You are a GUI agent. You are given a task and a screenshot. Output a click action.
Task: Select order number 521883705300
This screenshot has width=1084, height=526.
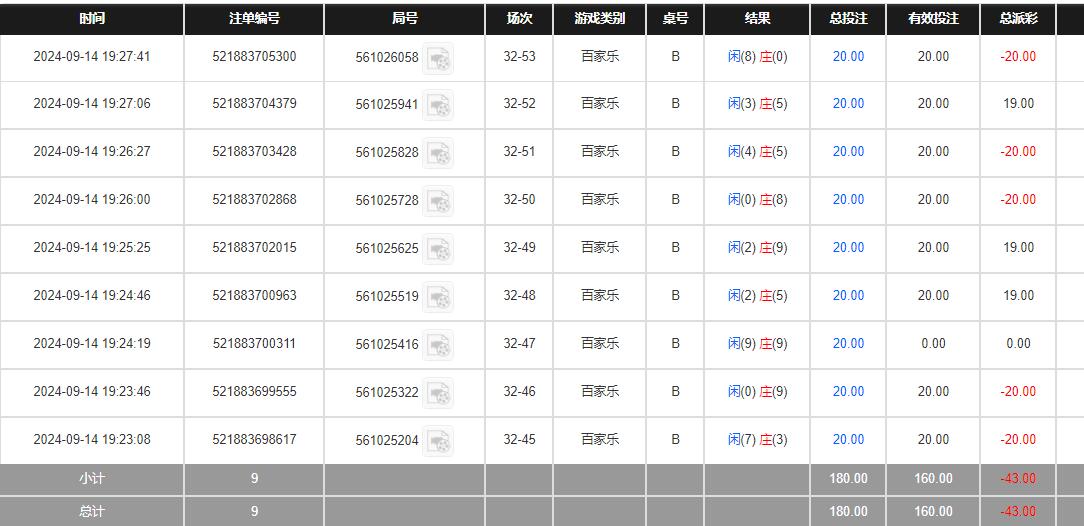click(254, 57)
